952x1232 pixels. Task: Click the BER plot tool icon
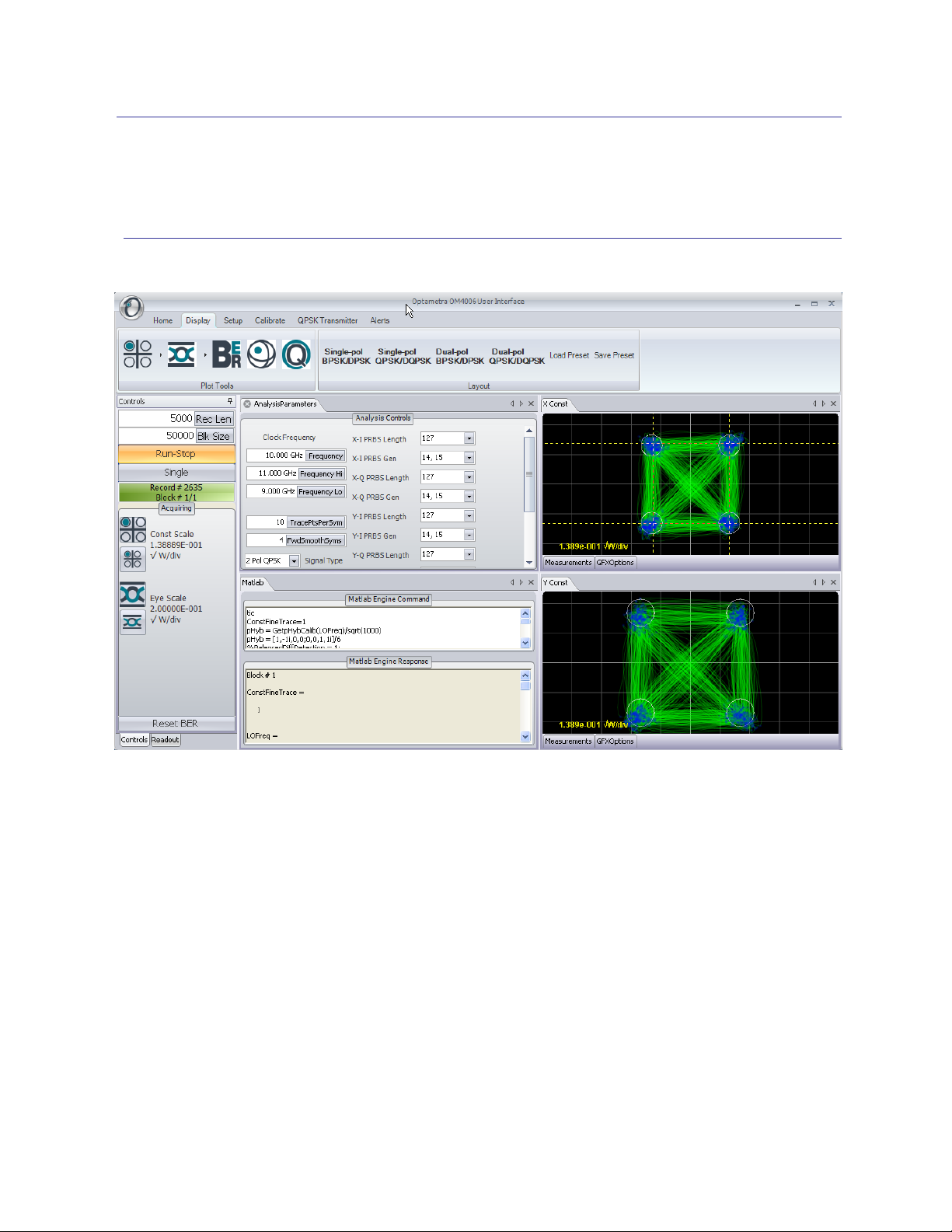tap(227, 354)
